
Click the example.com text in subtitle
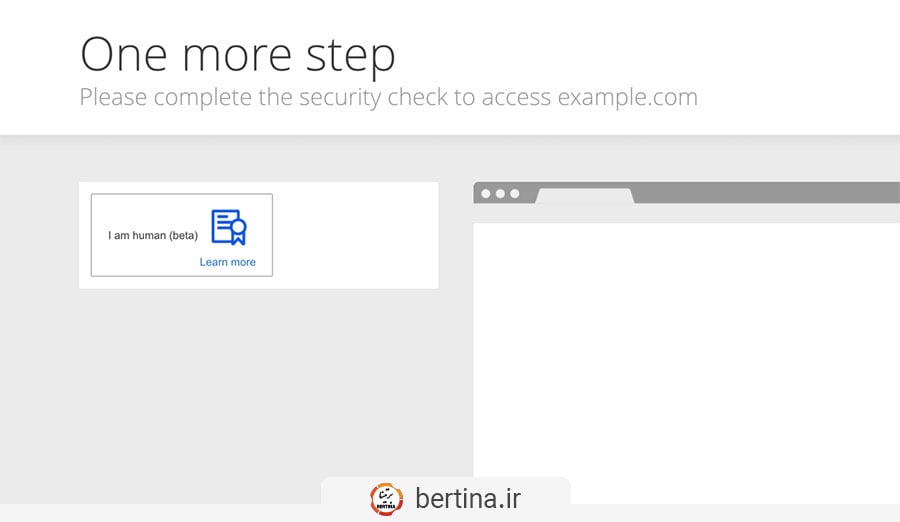click(627, 97)
